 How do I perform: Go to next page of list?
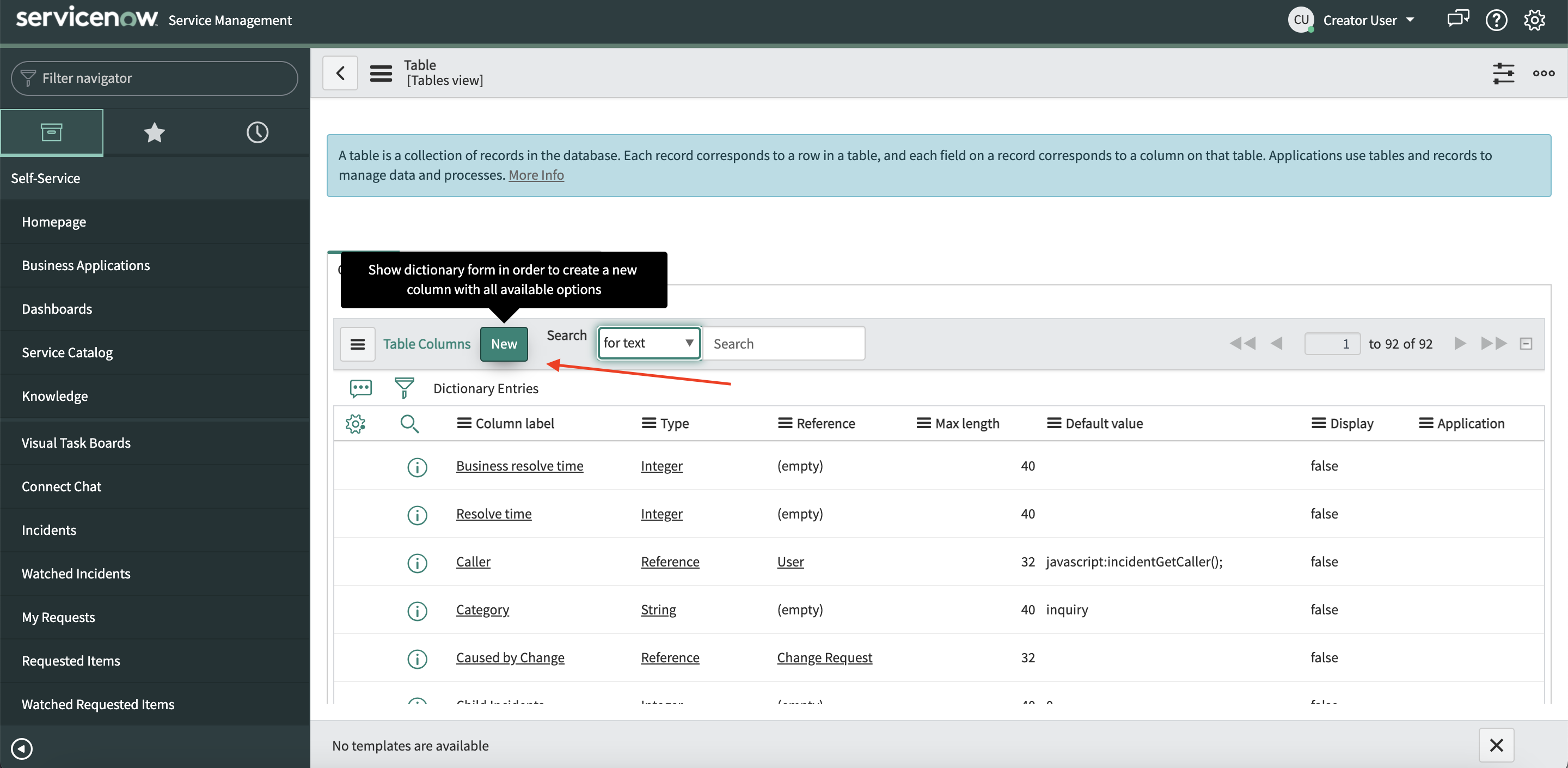(1460, 344)
